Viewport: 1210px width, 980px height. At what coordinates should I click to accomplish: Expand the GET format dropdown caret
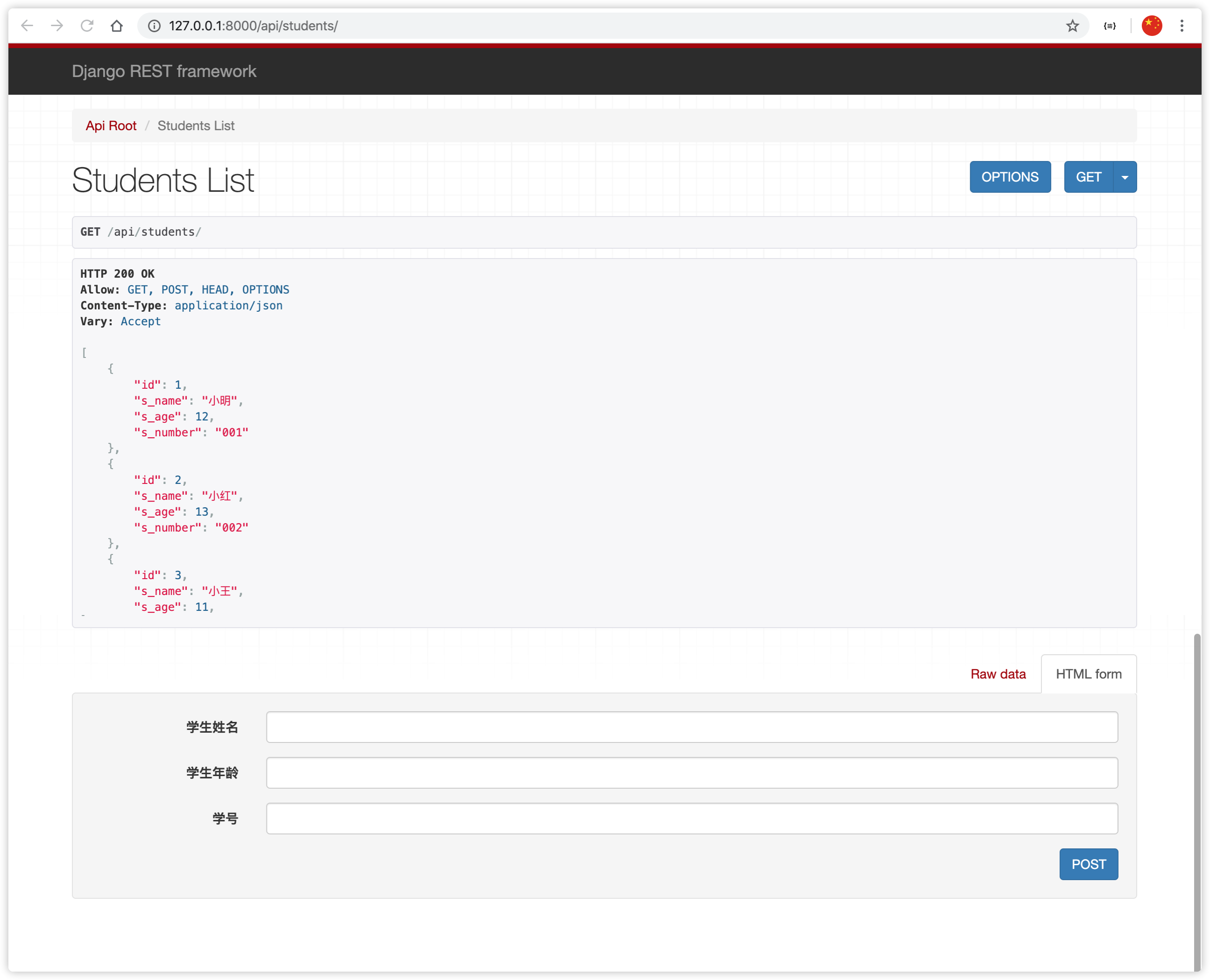[1125, 177]
